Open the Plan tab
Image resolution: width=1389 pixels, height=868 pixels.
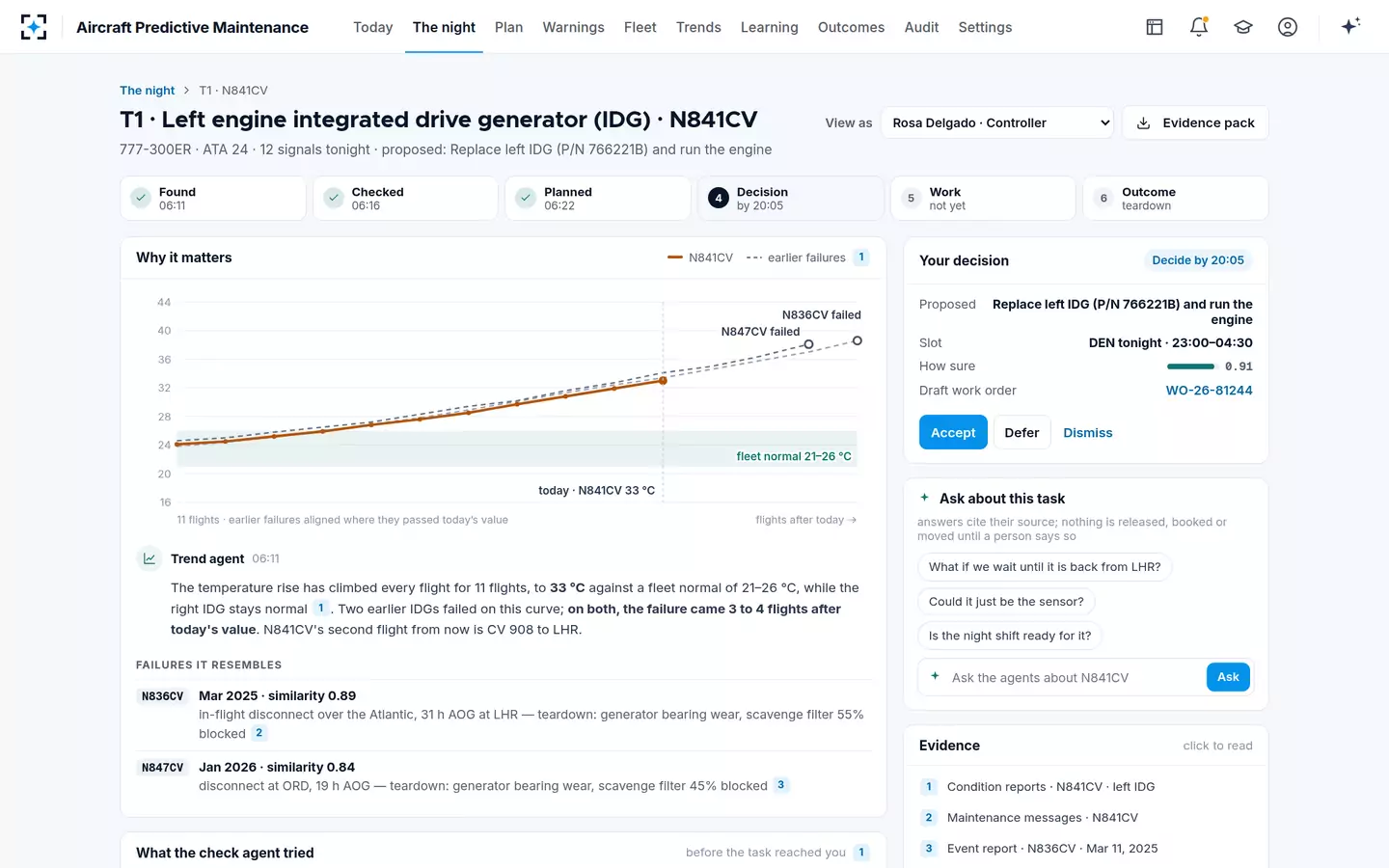pos(508,27)
